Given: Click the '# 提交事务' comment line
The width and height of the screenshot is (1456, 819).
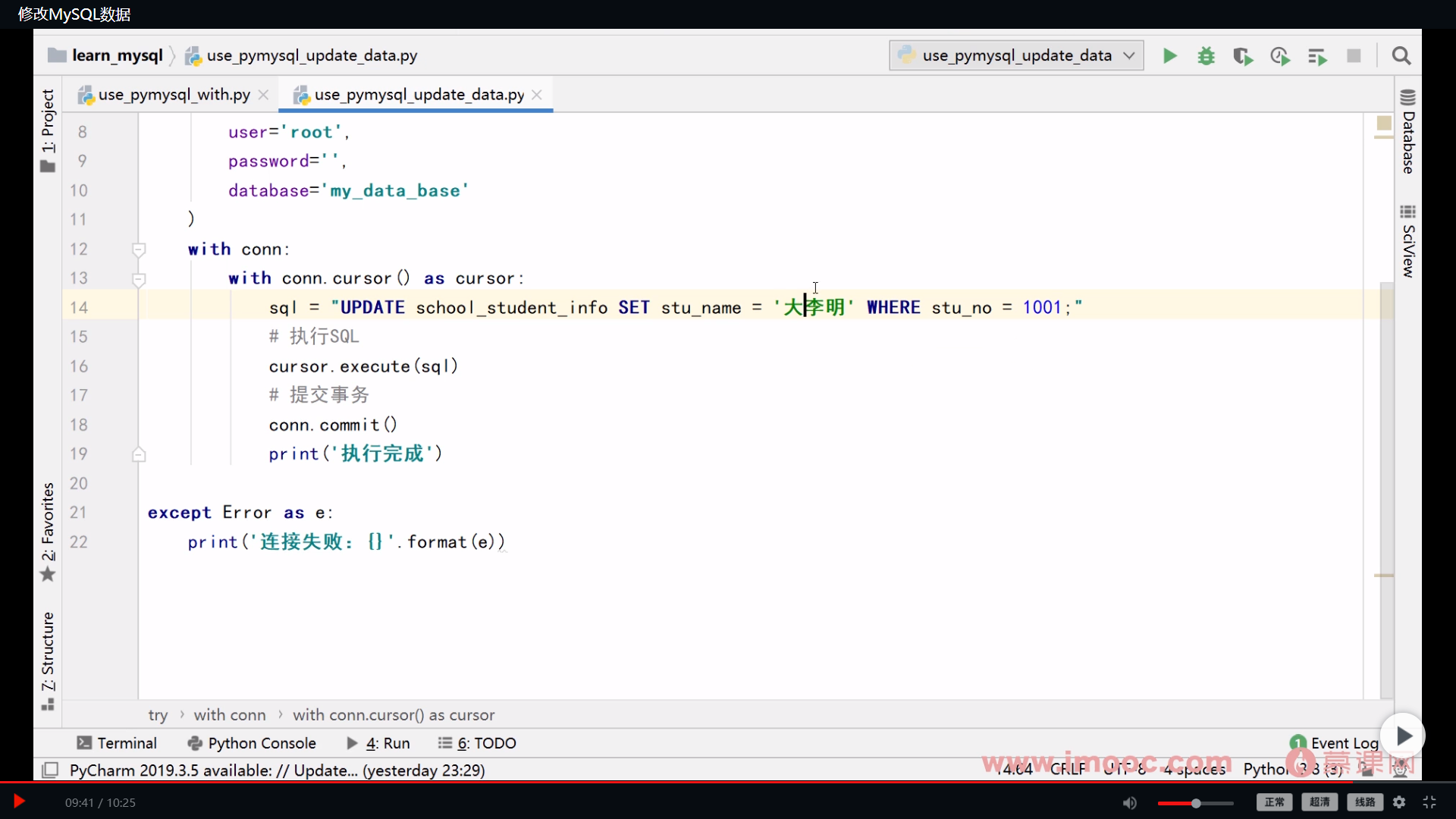Looking at the screenshot, I should pyautogui.click(x=318, y=395).
